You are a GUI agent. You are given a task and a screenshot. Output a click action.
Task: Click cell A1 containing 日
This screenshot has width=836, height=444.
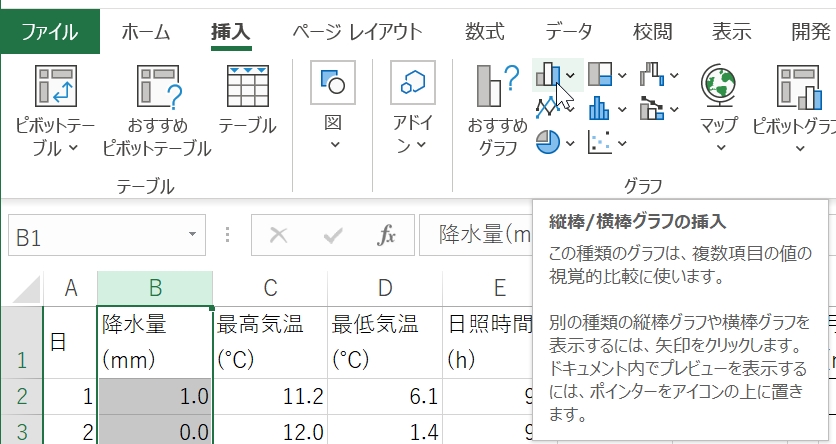pos(70,343)
